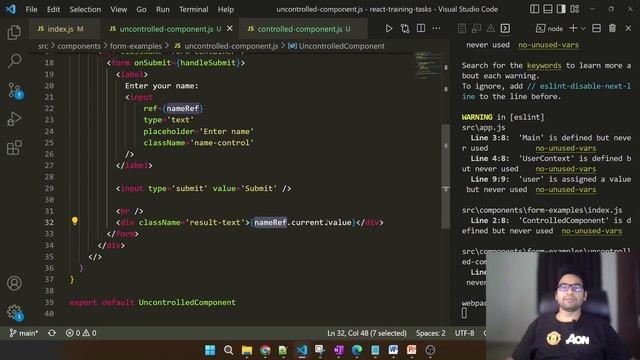Split the editor to the right
The height and width of the screenshot is (360, 640).
tap(421, 28)
